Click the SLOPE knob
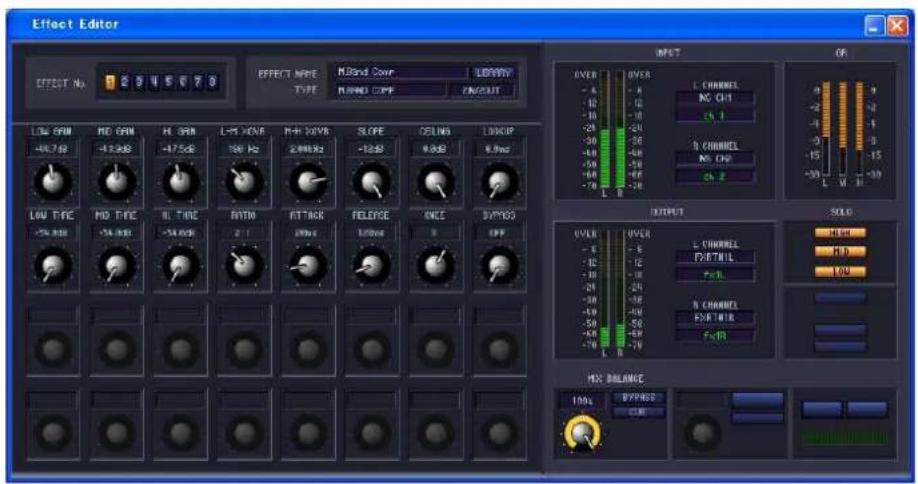Viewport: 918px width, 484px height. 372,181
